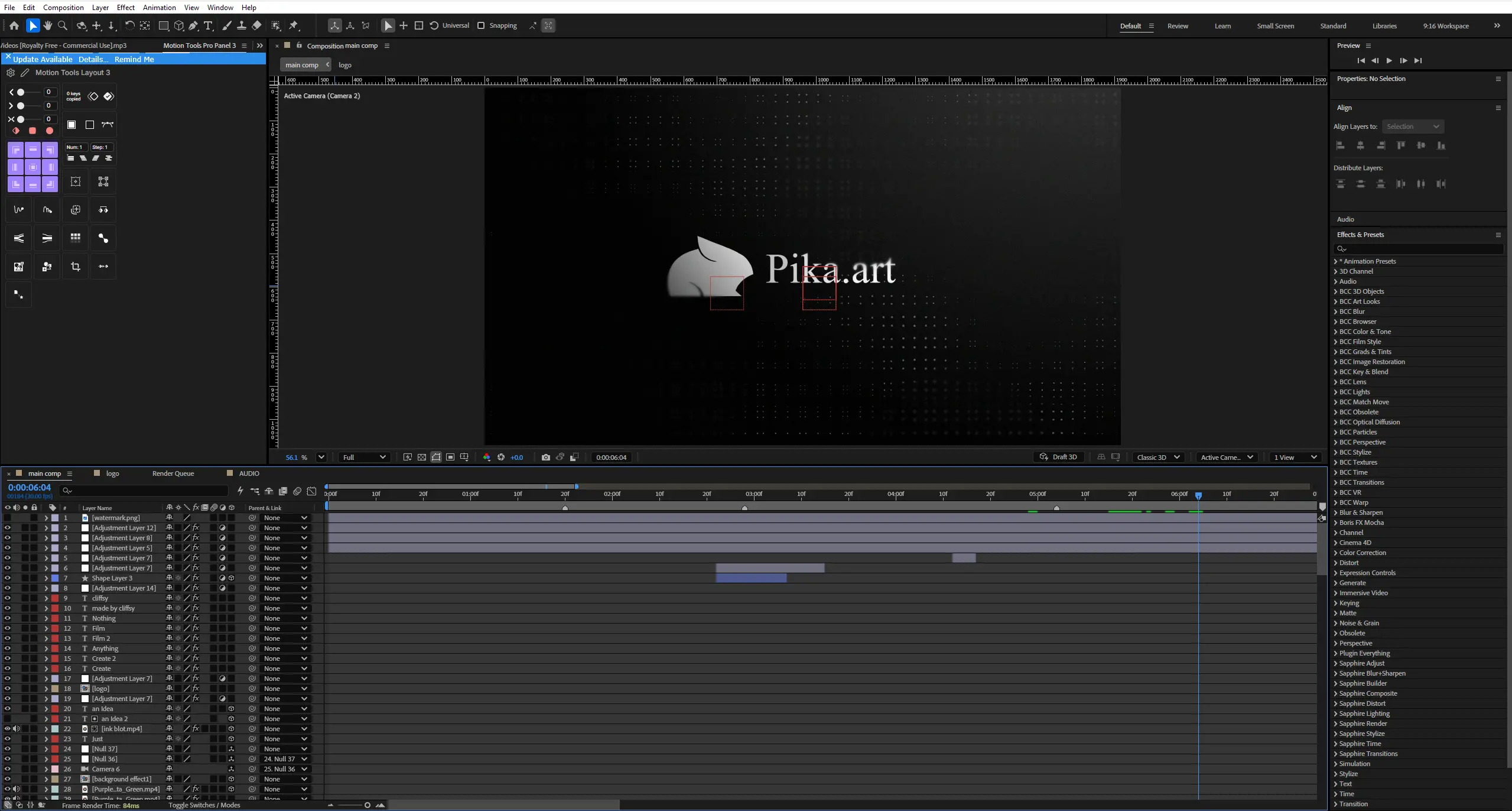Switch to AUDIO timeline tab
Viewport: 1512px width, 811px height.
pyautogui.click(x=249, y=473)
